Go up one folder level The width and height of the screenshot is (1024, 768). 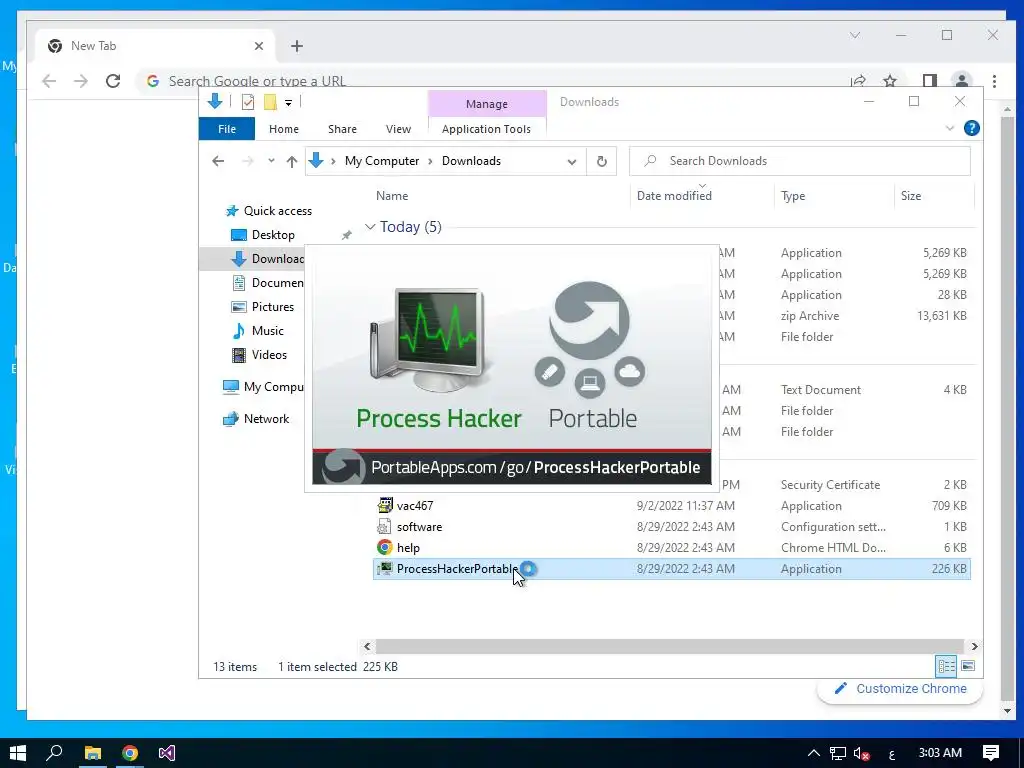292,161
